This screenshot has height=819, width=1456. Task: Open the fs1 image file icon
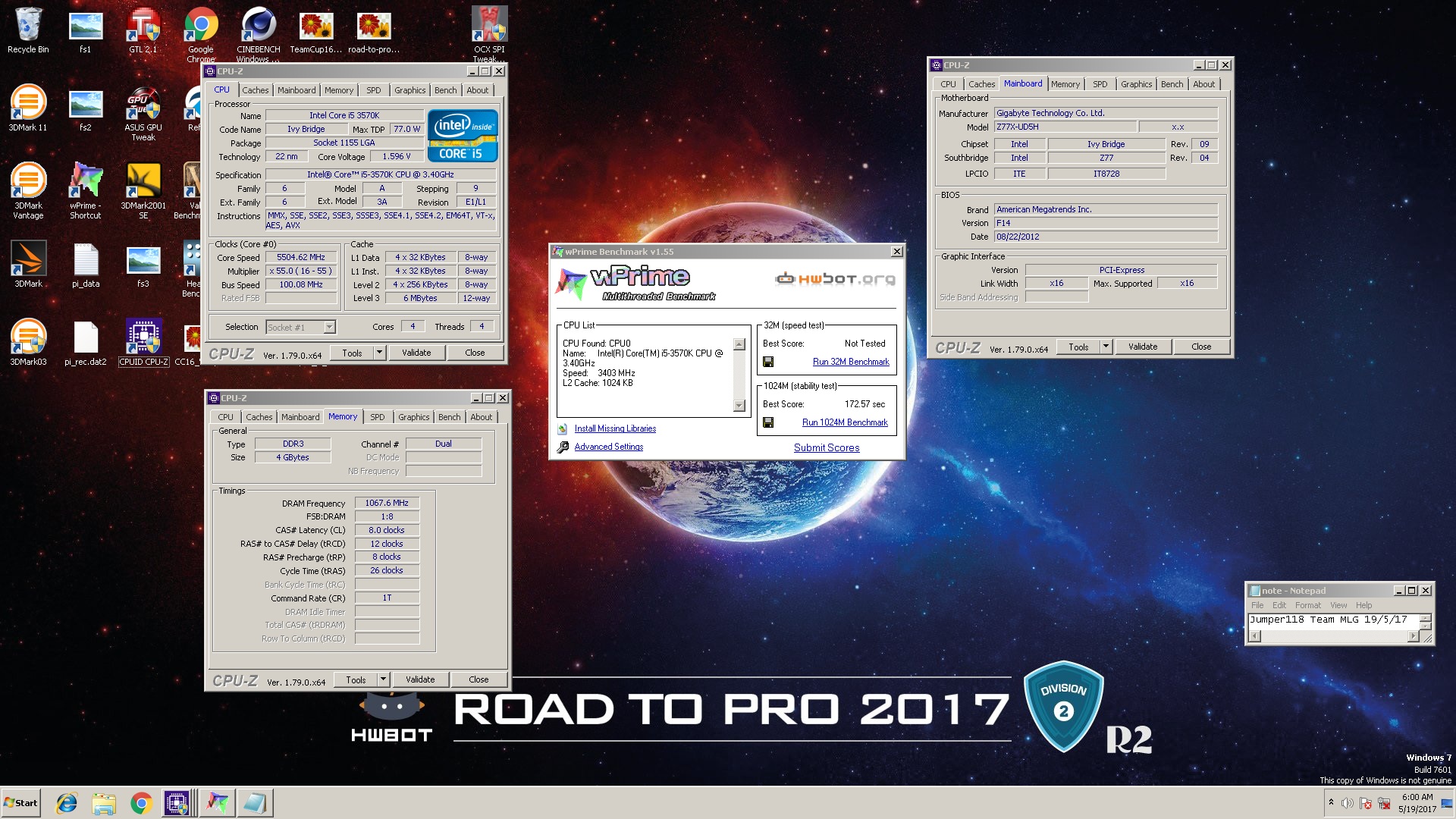pyautogui.click(x=86, y=30)
